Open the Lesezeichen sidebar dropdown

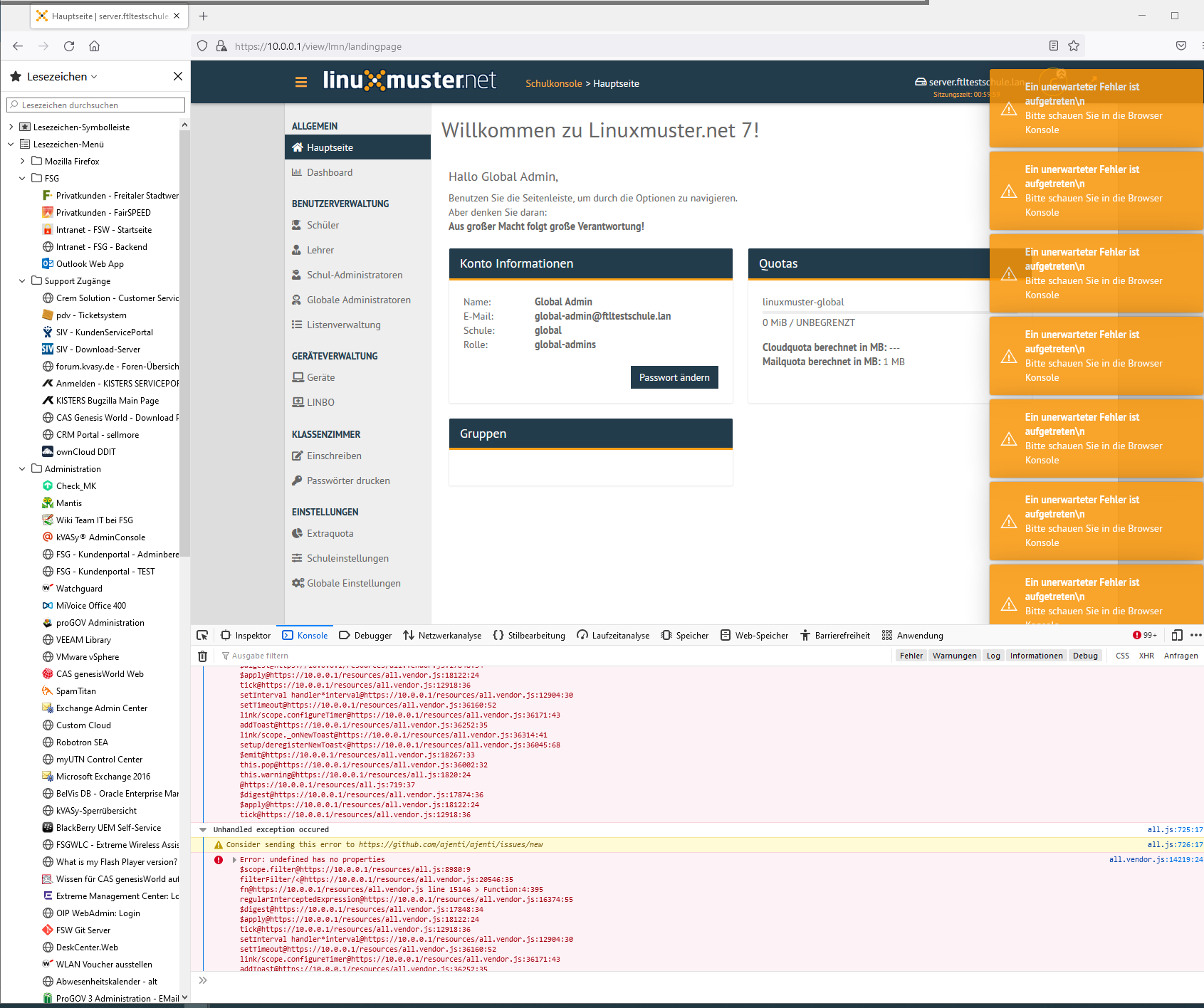point(62,76)
